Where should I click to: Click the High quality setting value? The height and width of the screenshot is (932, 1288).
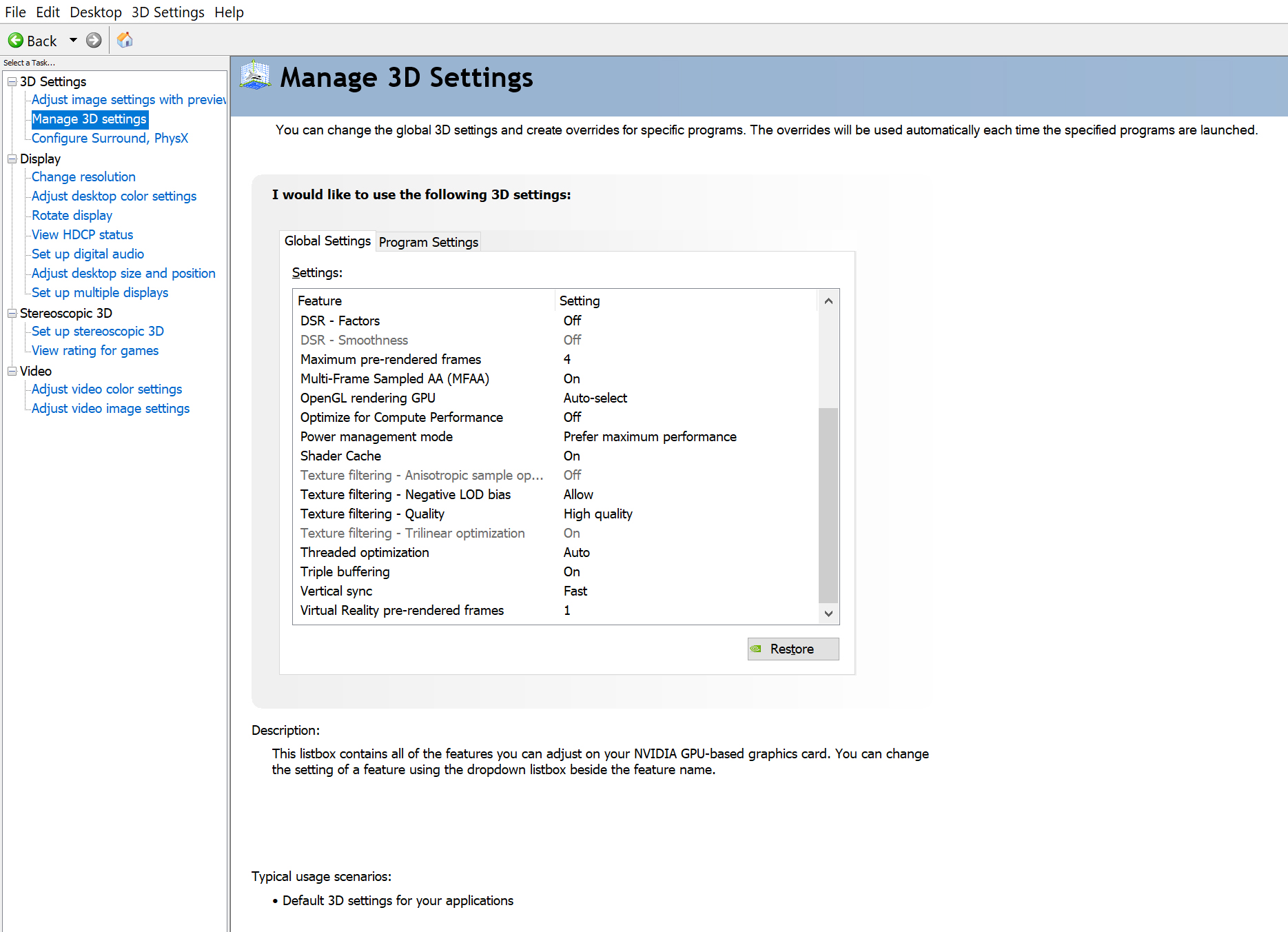coord(597,514)
